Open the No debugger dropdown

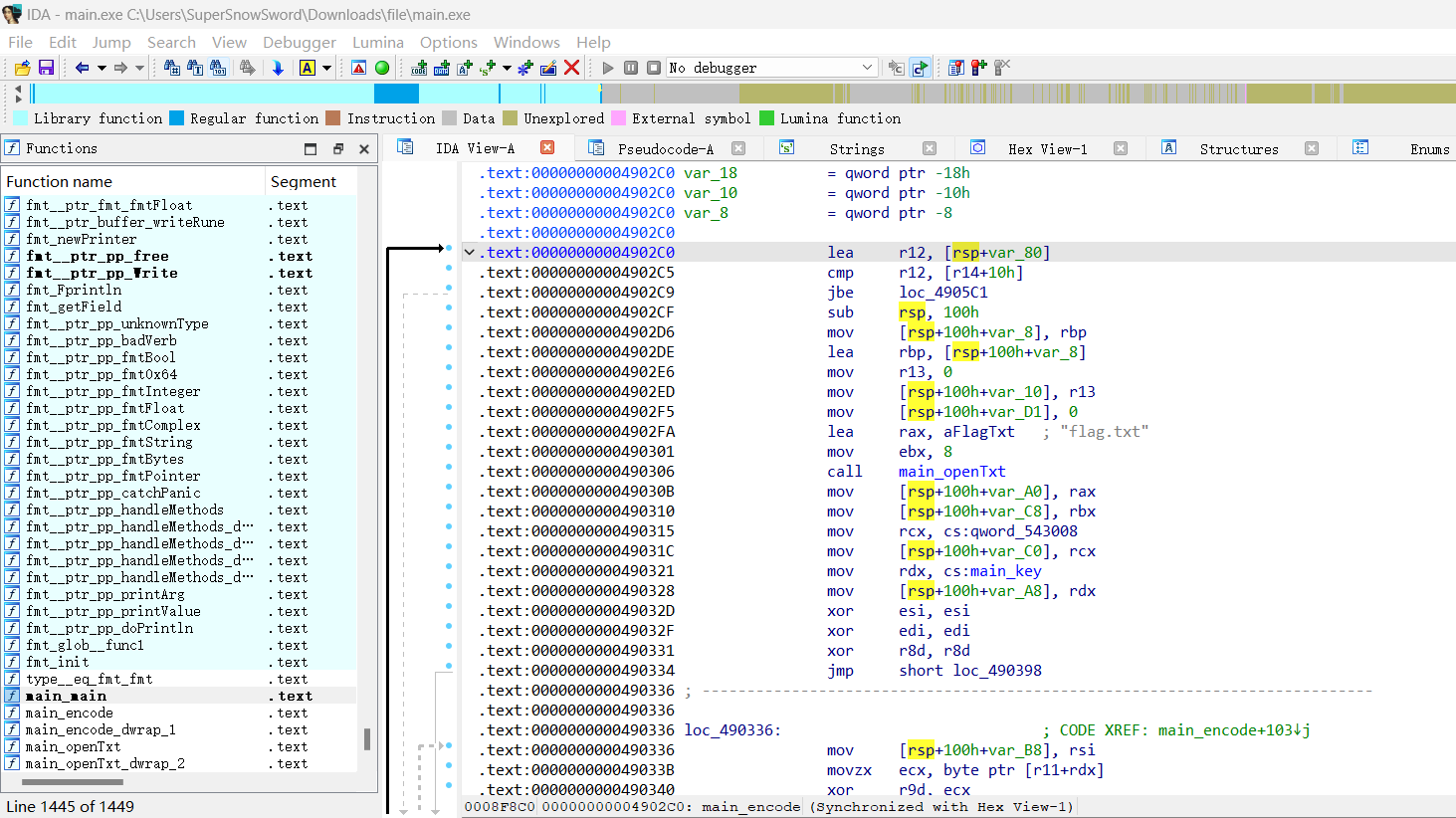tap(867, 68)
